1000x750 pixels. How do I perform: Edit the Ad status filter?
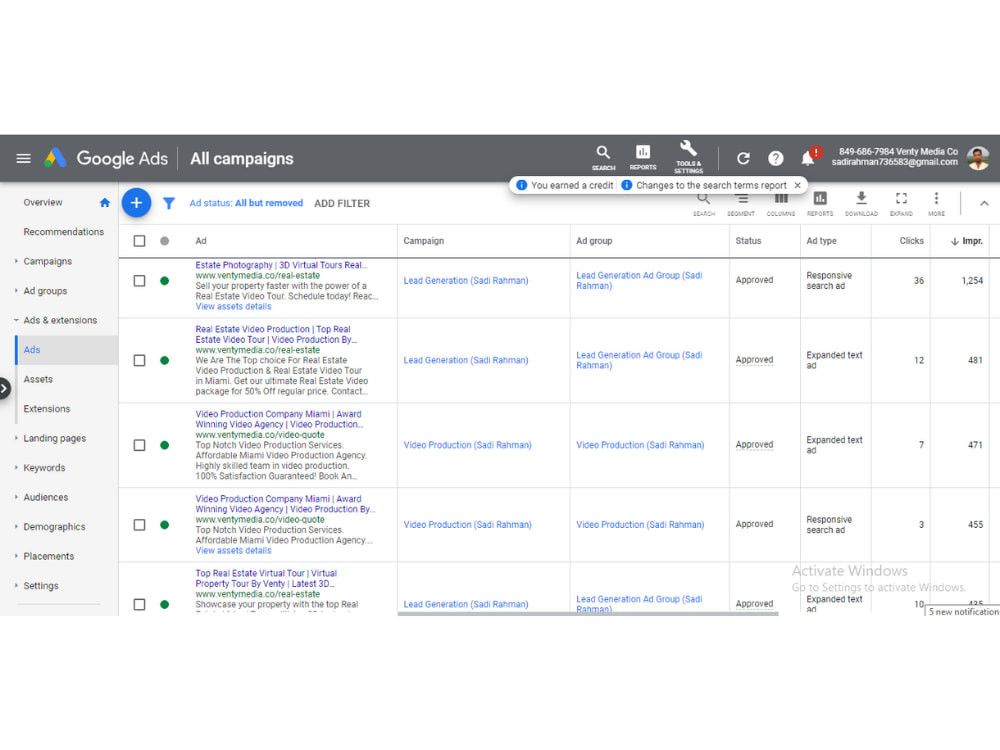[246, 203]
